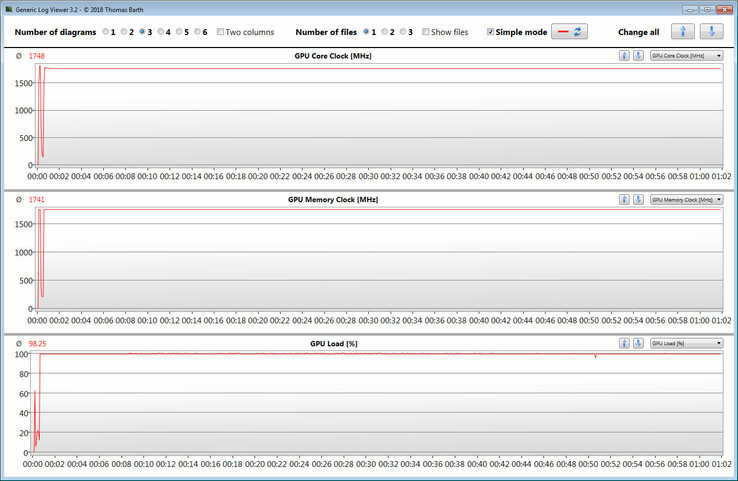The height and width of the screenshot is (481, 738).
Task: Tick the Show files checkbox
Action: pos(425,32)
